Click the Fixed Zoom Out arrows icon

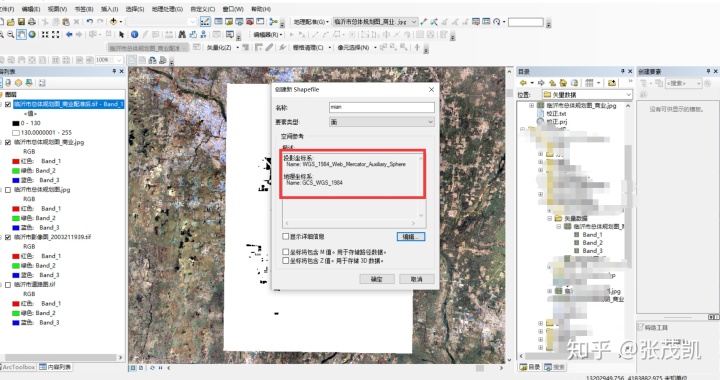(56, 34)
